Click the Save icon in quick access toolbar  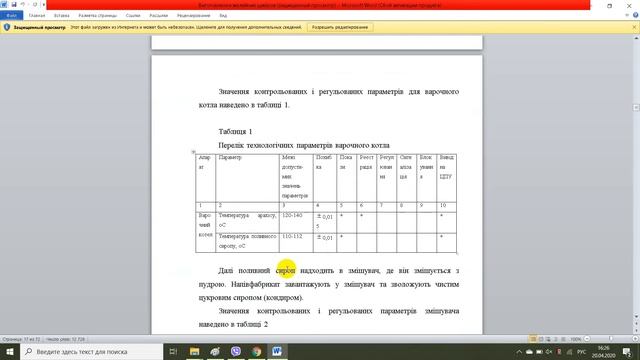[14, 4]
